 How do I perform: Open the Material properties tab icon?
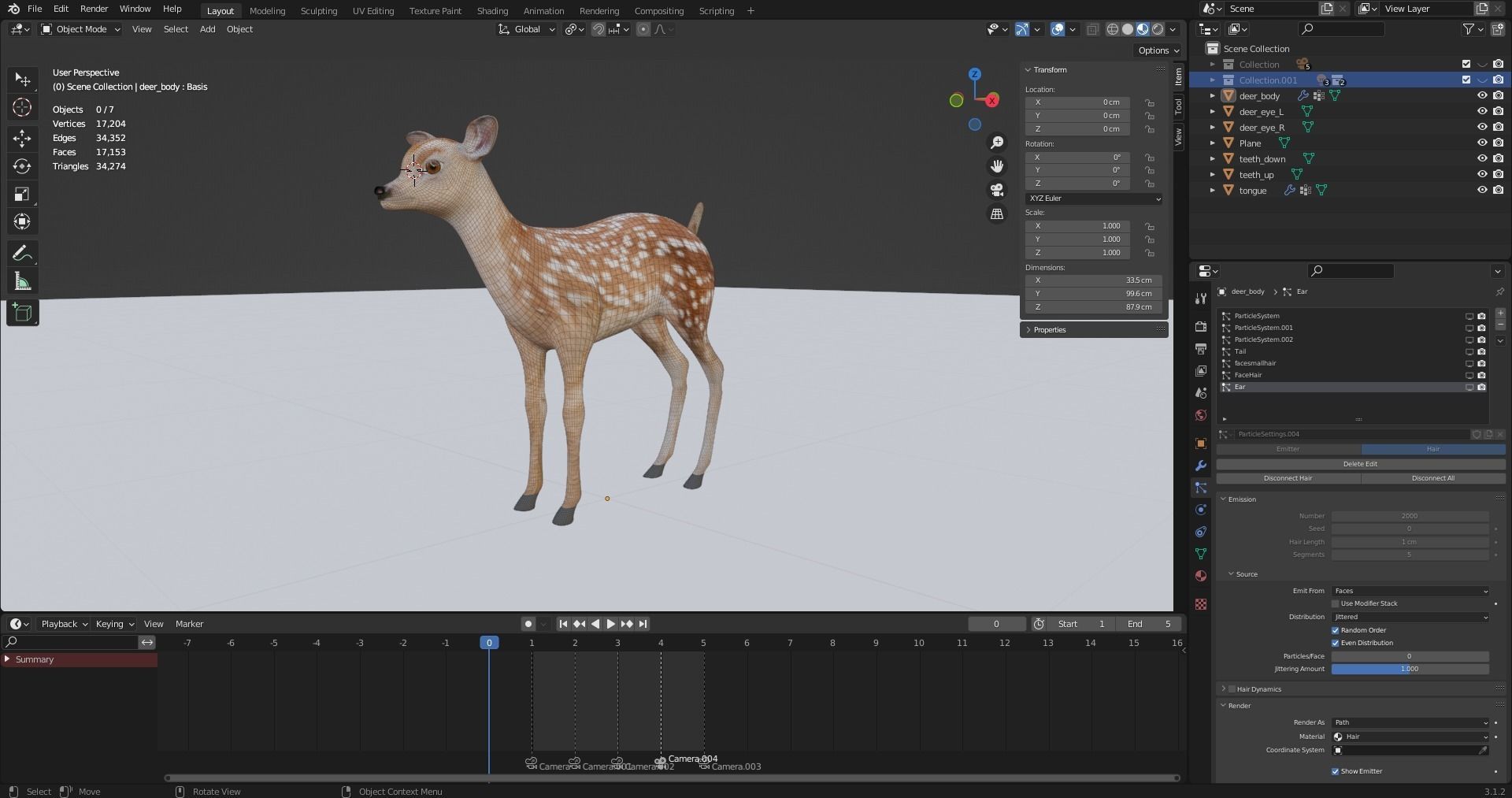click(x=1200, y=576)
